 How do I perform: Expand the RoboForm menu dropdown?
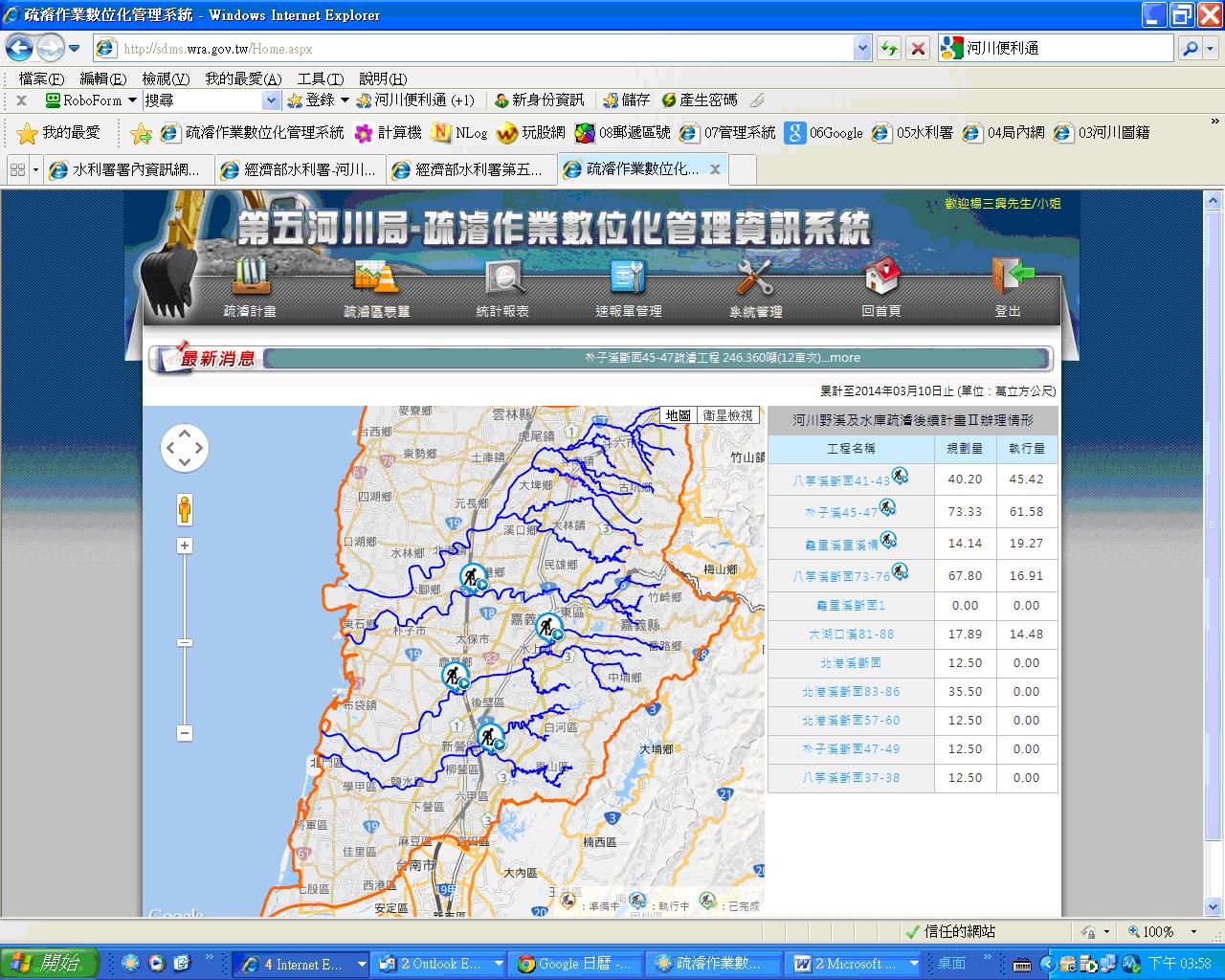(x=132, y=100)
